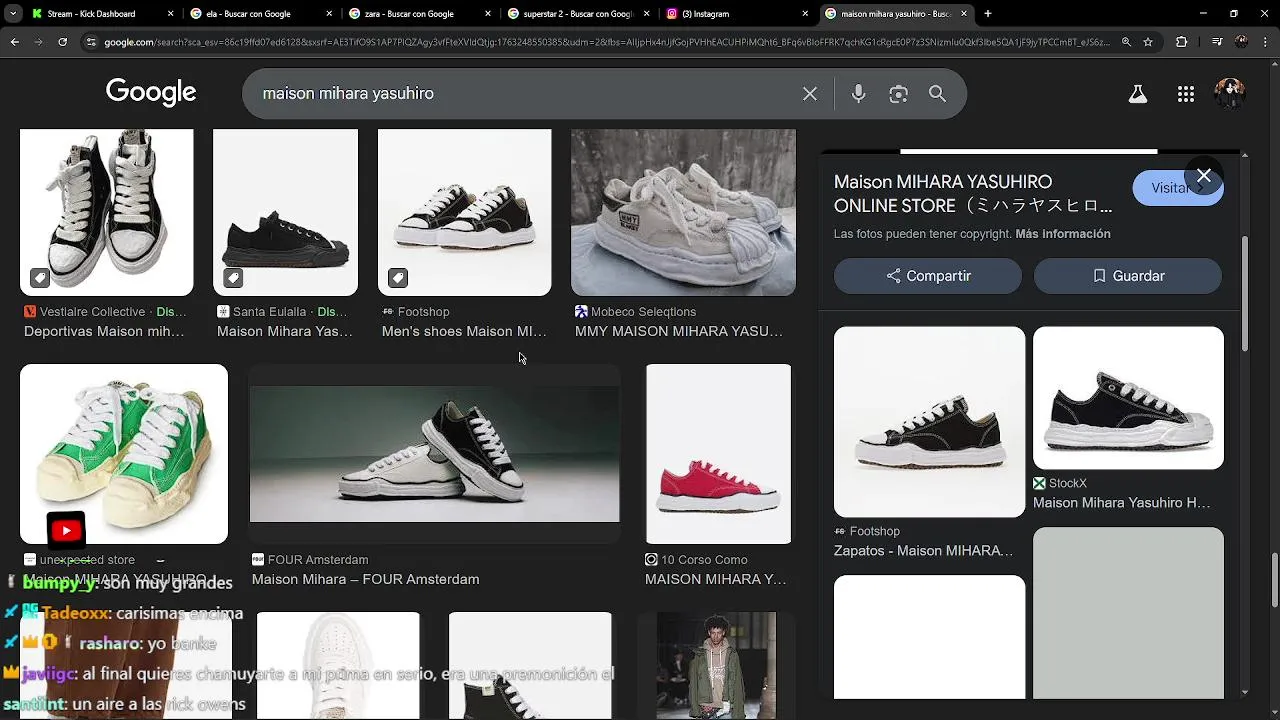Save image with Guardar button
1280x720 pixels.
pyautogui.click(x=1128, y=276)
